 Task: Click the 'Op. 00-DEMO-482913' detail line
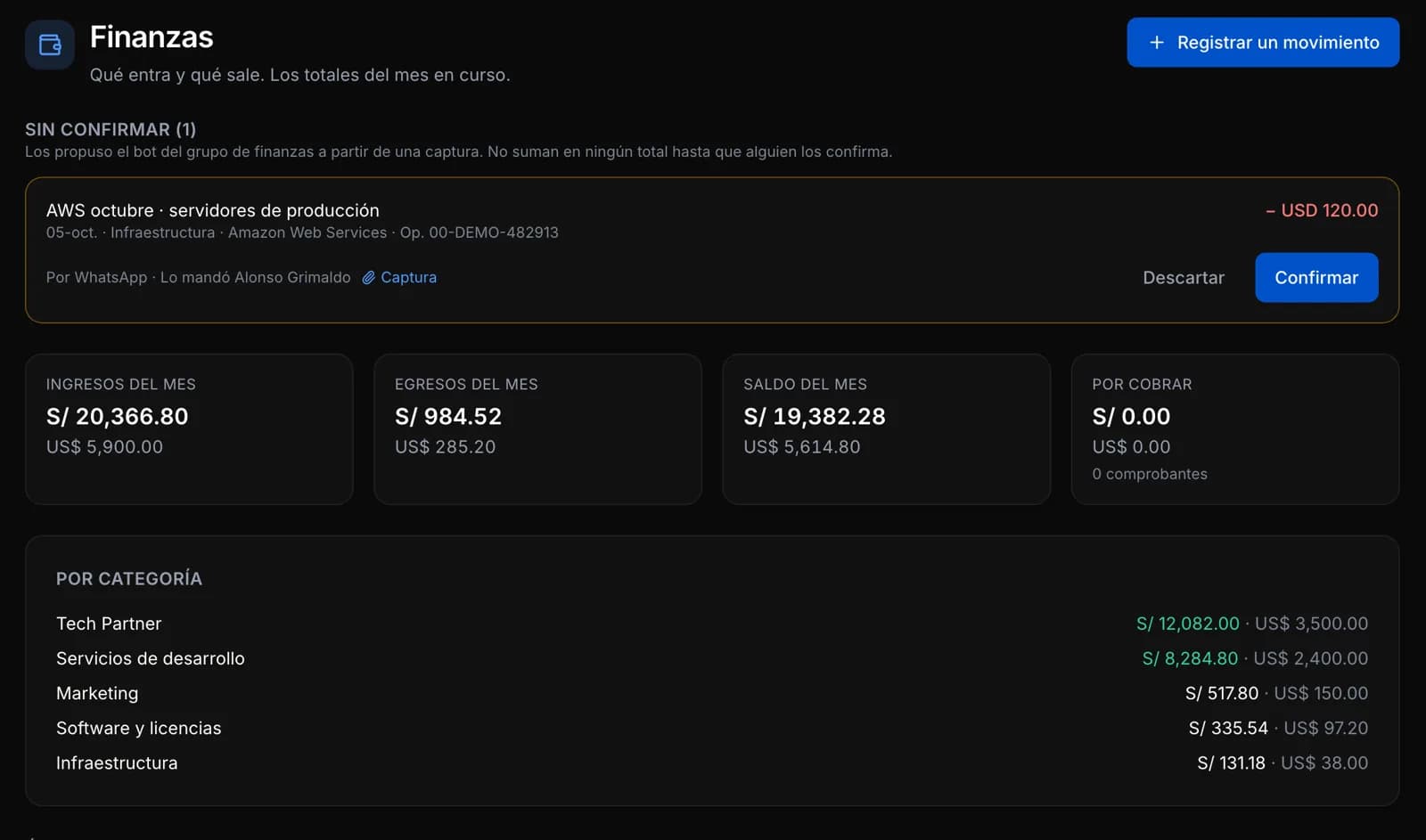pos(479,232)
